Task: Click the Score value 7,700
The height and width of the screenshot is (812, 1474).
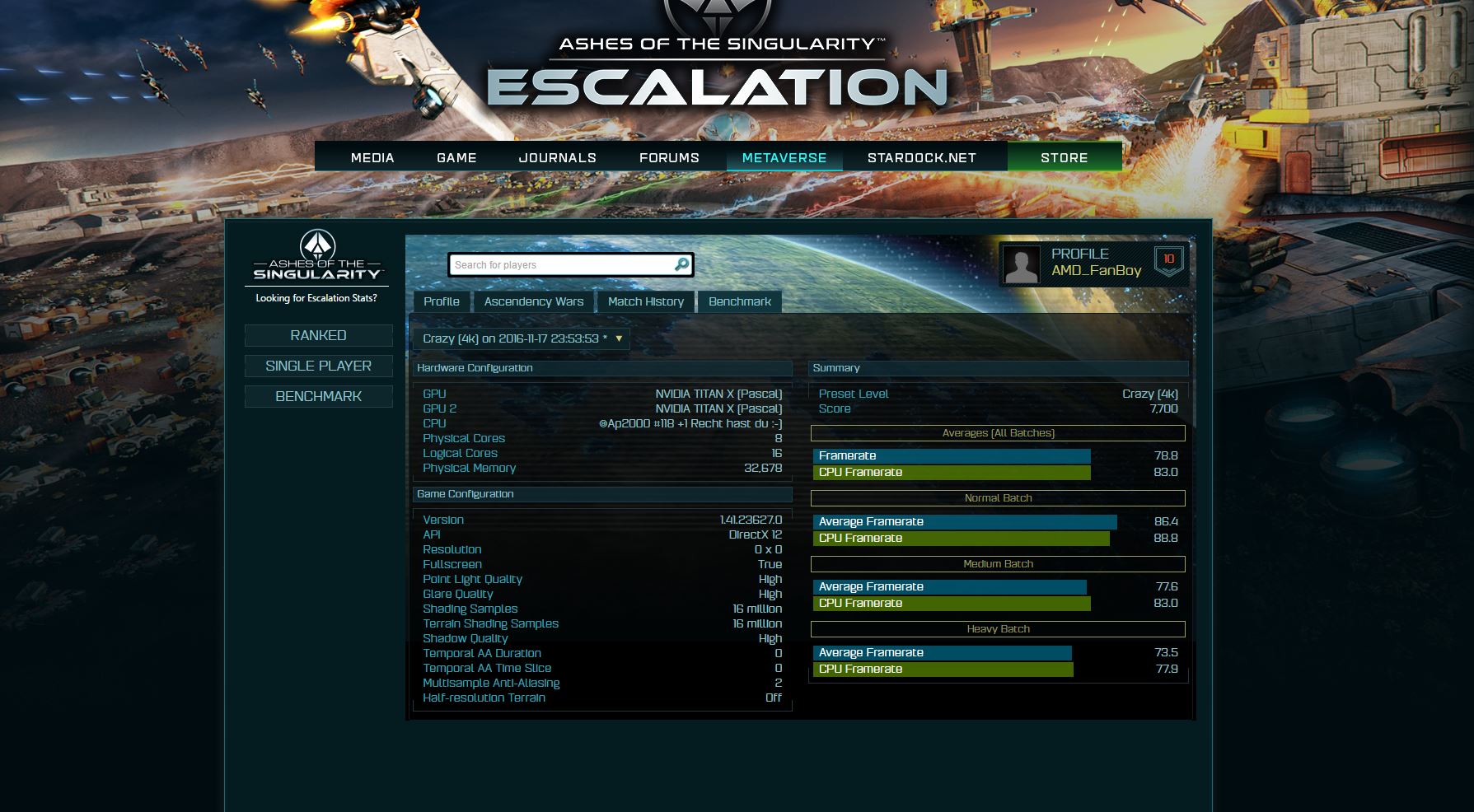Action: tap(1163, 408)
